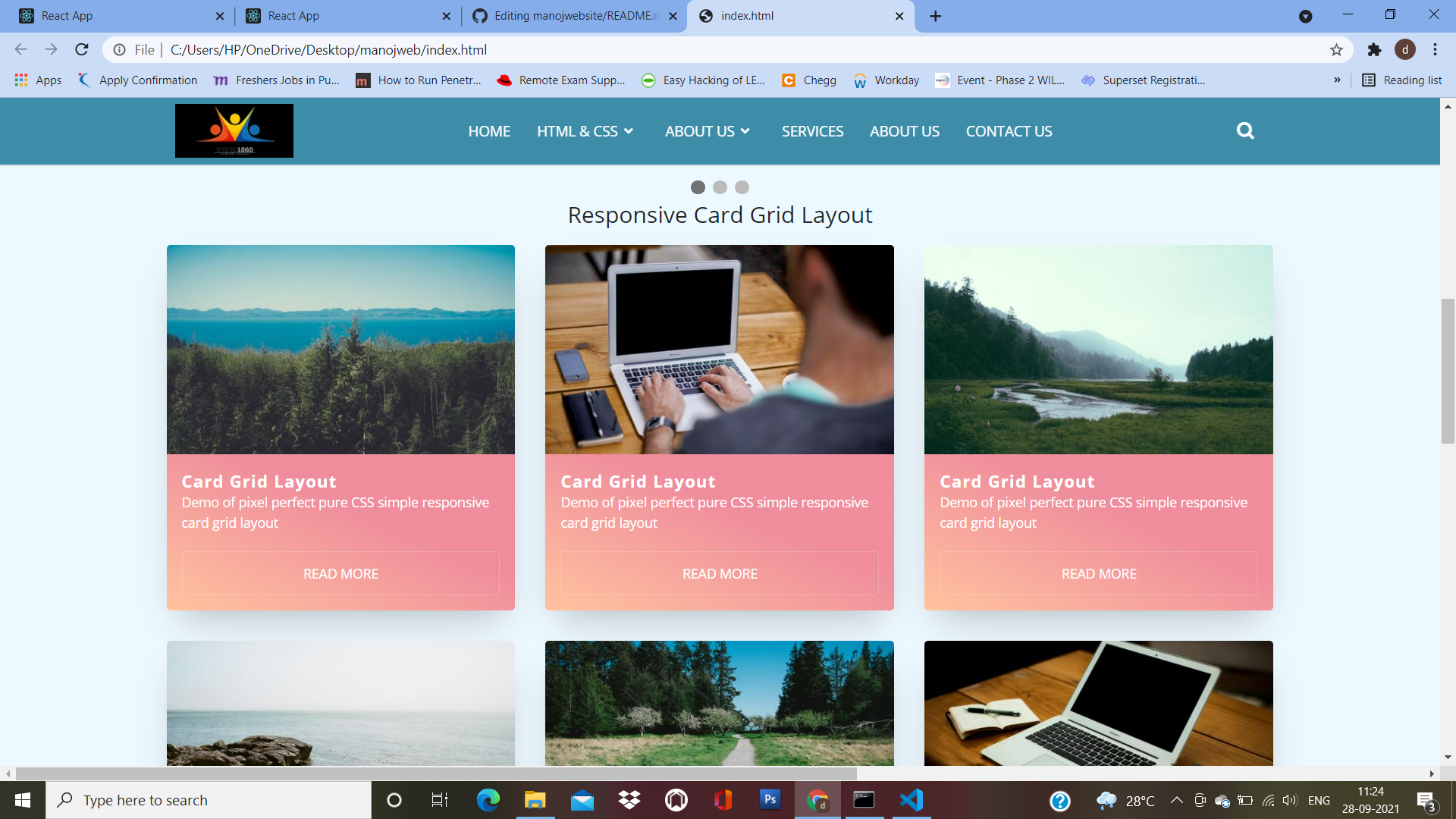Open Dropbox from the taskbar
This screenshot has height=819, width=1456.
[629, 800]
